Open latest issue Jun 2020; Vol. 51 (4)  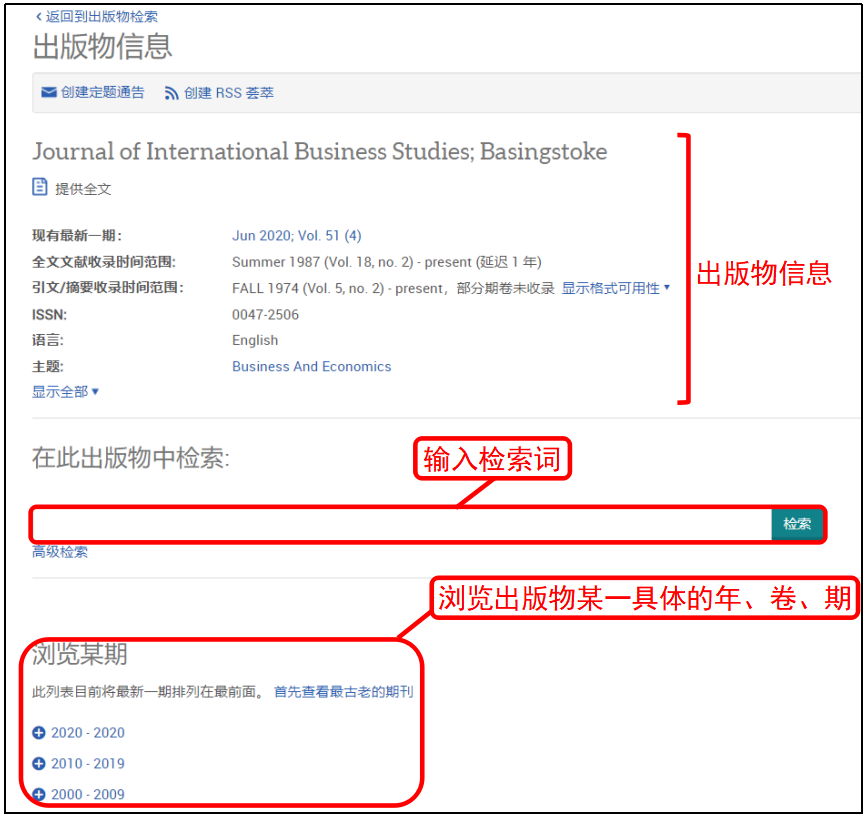296,236
